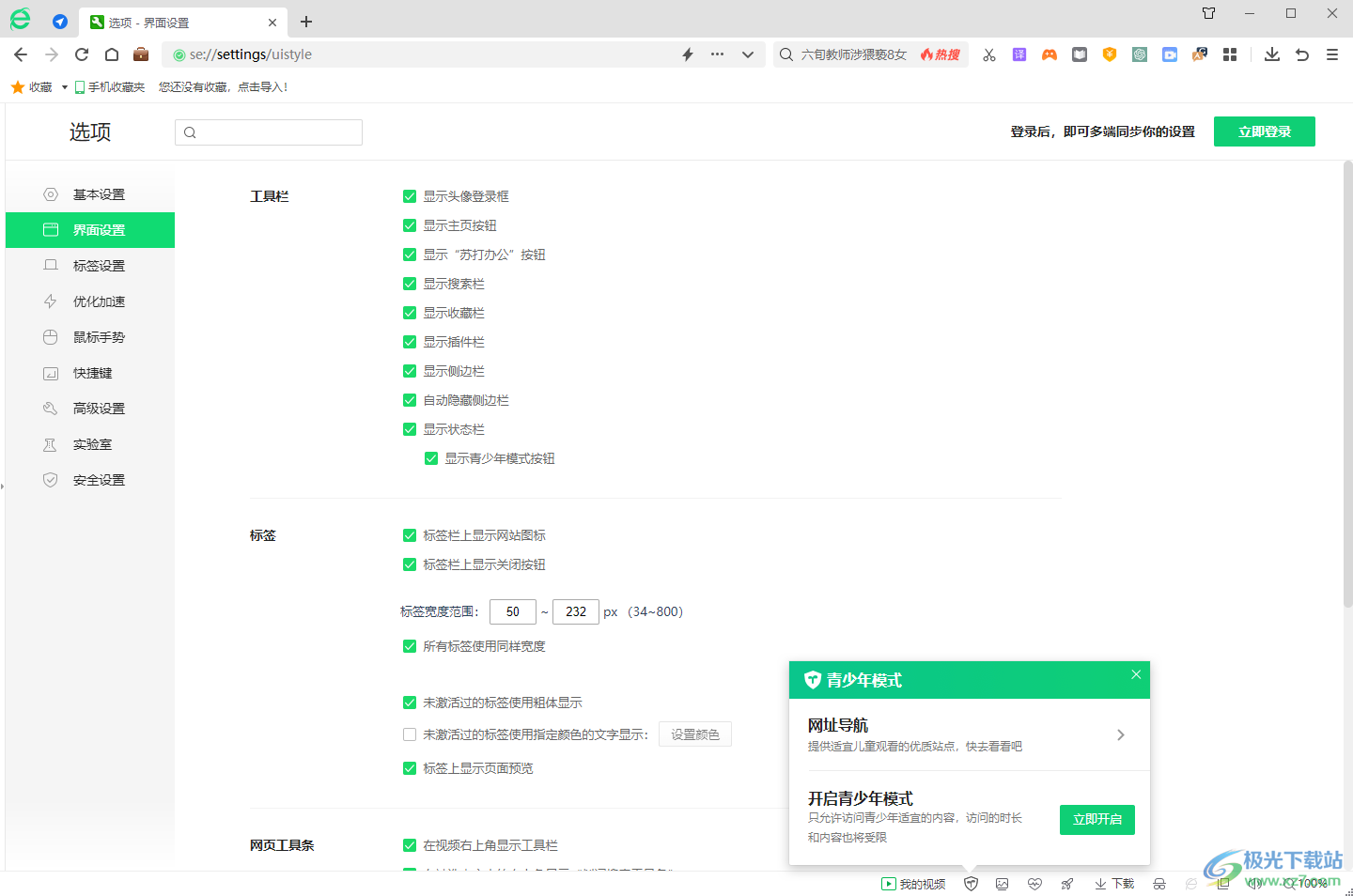Toggle 显示搜索栏 checkbox
This screenshot has width=1353, height=896.
click(x=410, y=284)
